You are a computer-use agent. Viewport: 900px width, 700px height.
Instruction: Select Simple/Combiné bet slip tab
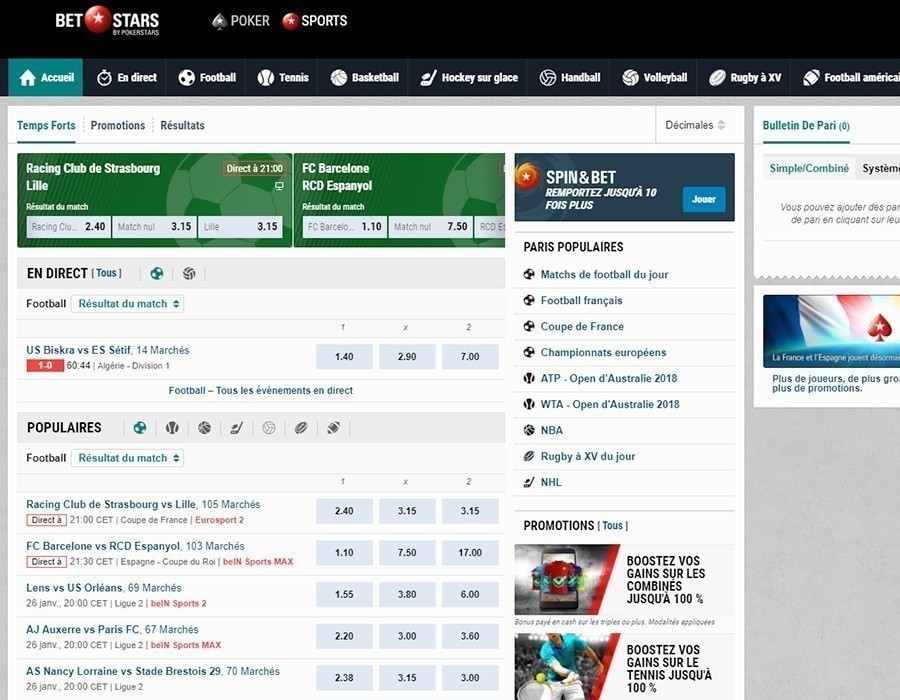coord(809,168)
